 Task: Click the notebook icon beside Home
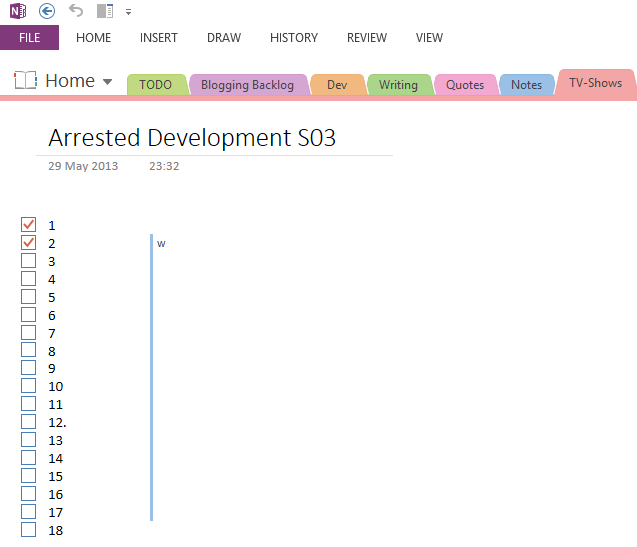25,80
